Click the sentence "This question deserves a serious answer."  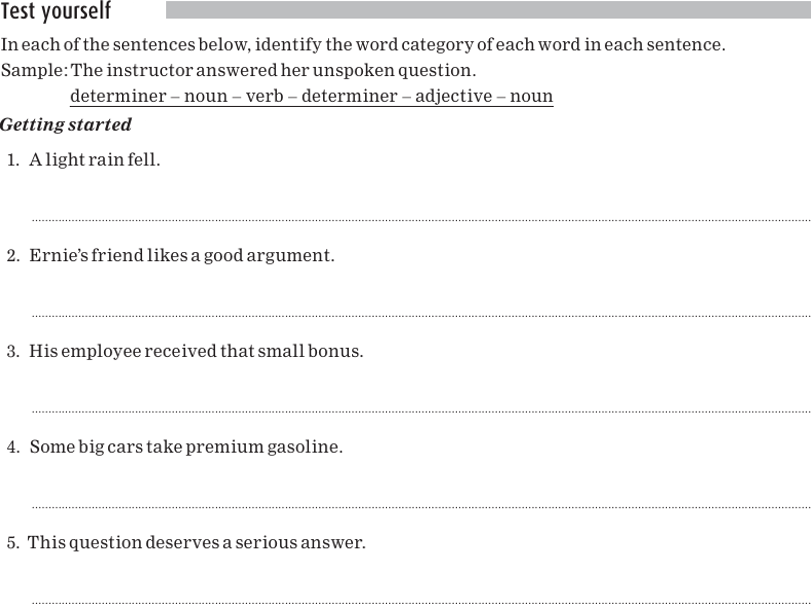(x=197, y=543)
